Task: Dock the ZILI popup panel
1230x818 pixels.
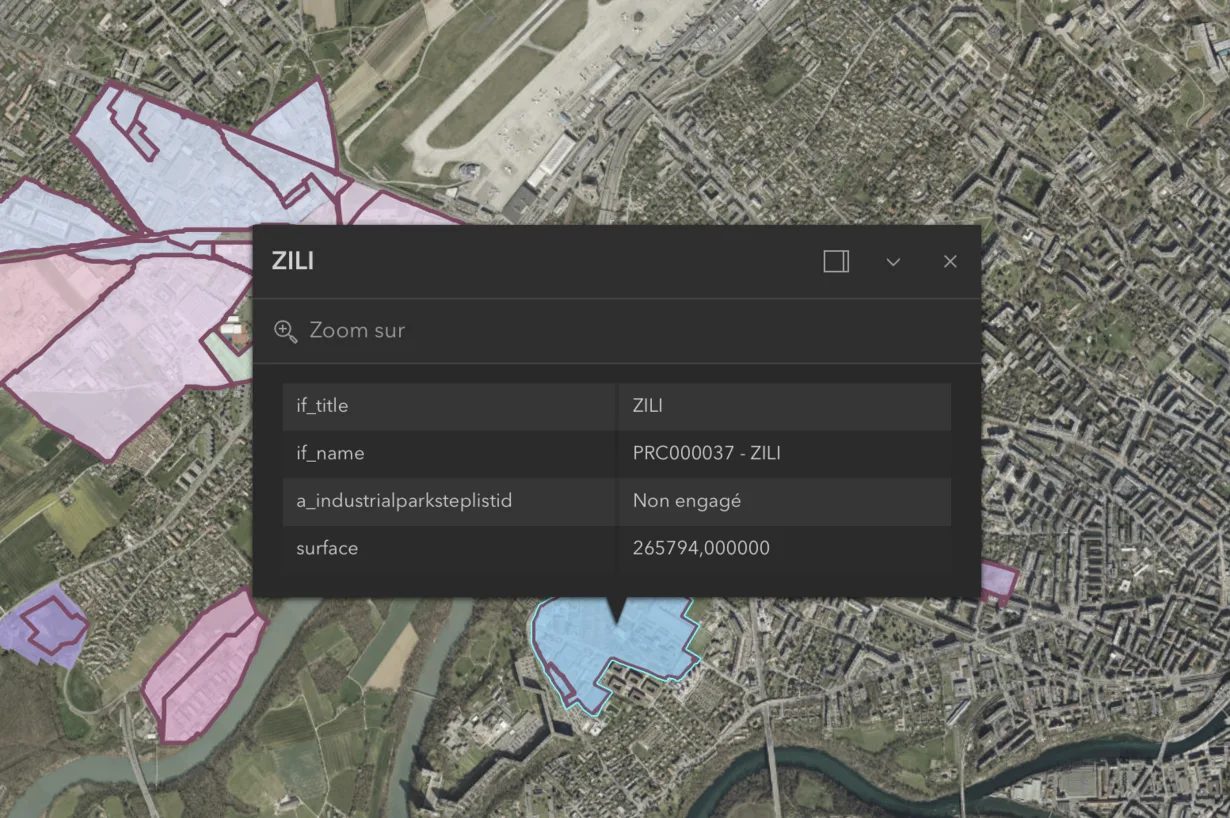Action: [x=836, y=261]
